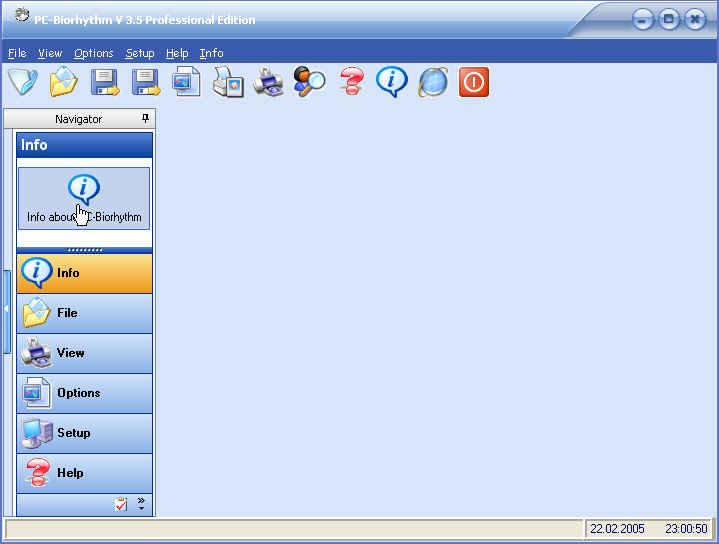This screenshot has height=544, width=719.
Task: Select the Info navigator section
Action: coord(84,273)
